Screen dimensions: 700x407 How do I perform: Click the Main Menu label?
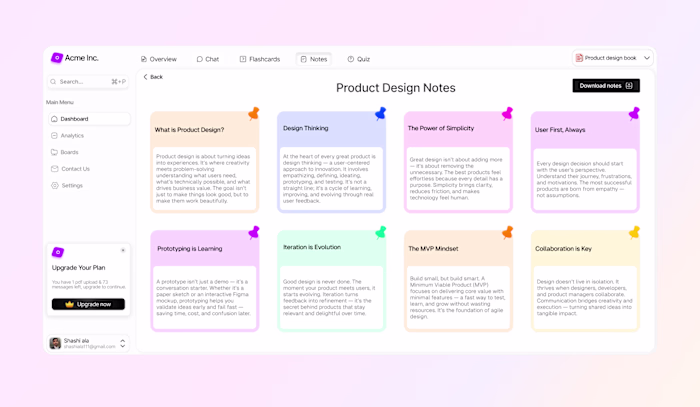click(60, 102)
